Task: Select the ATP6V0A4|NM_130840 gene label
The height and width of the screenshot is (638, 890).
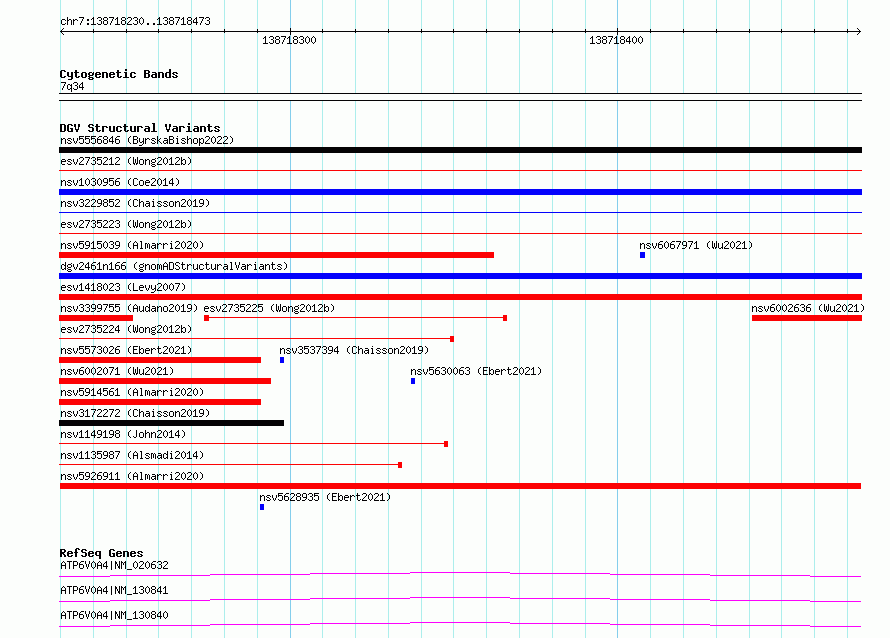Action: 114,615
